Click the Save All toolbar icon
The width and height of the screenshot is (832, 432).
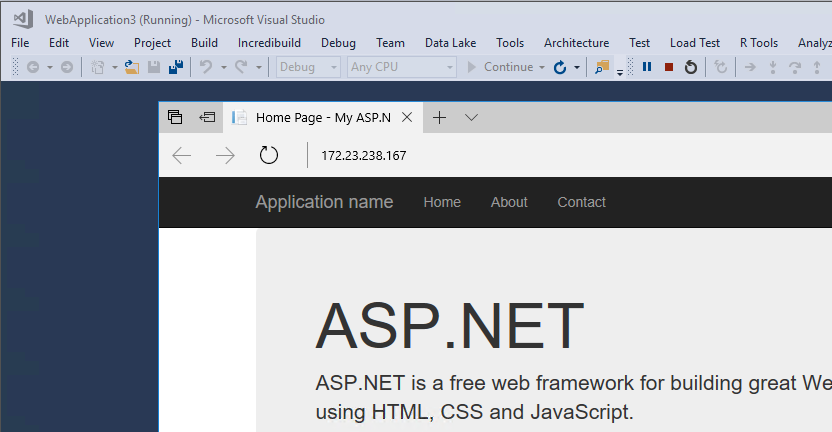click(x=176, y=67)
